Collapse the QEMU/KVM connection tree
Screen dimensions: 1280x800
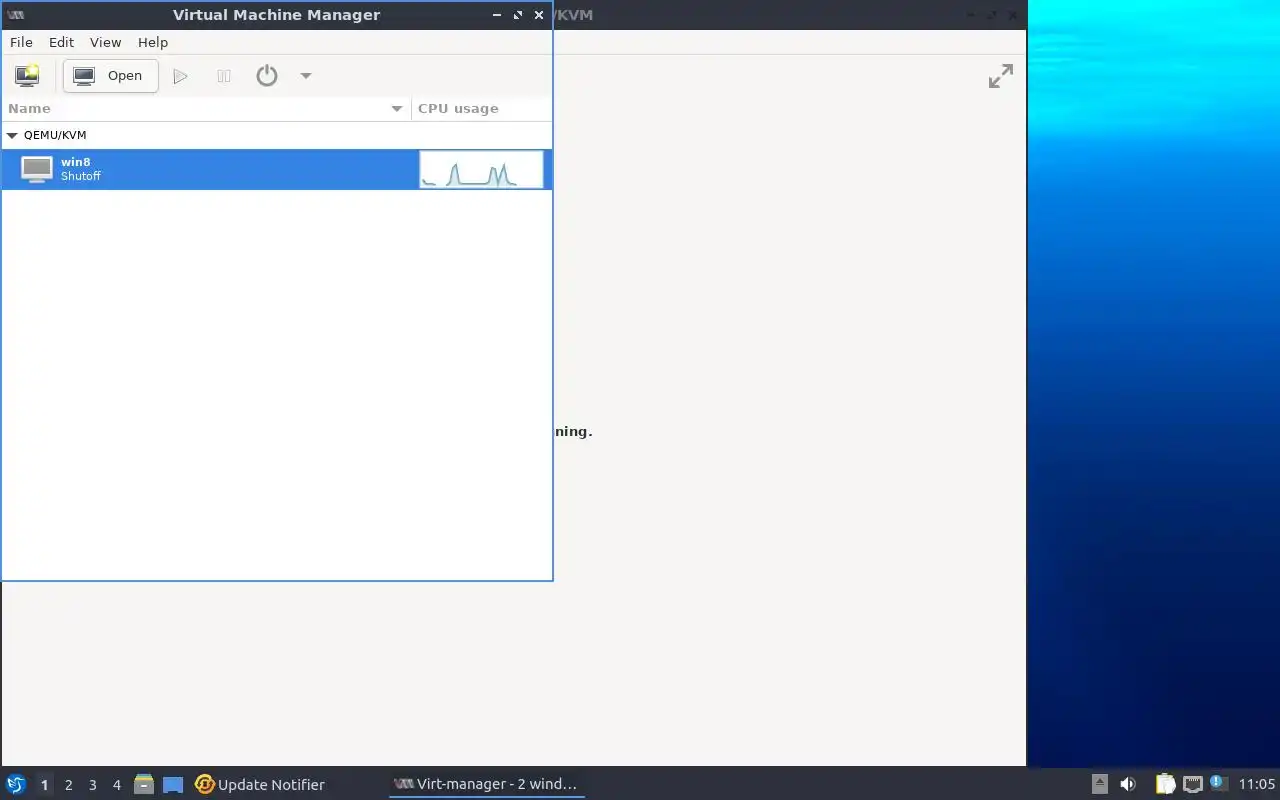click(12, 135)
